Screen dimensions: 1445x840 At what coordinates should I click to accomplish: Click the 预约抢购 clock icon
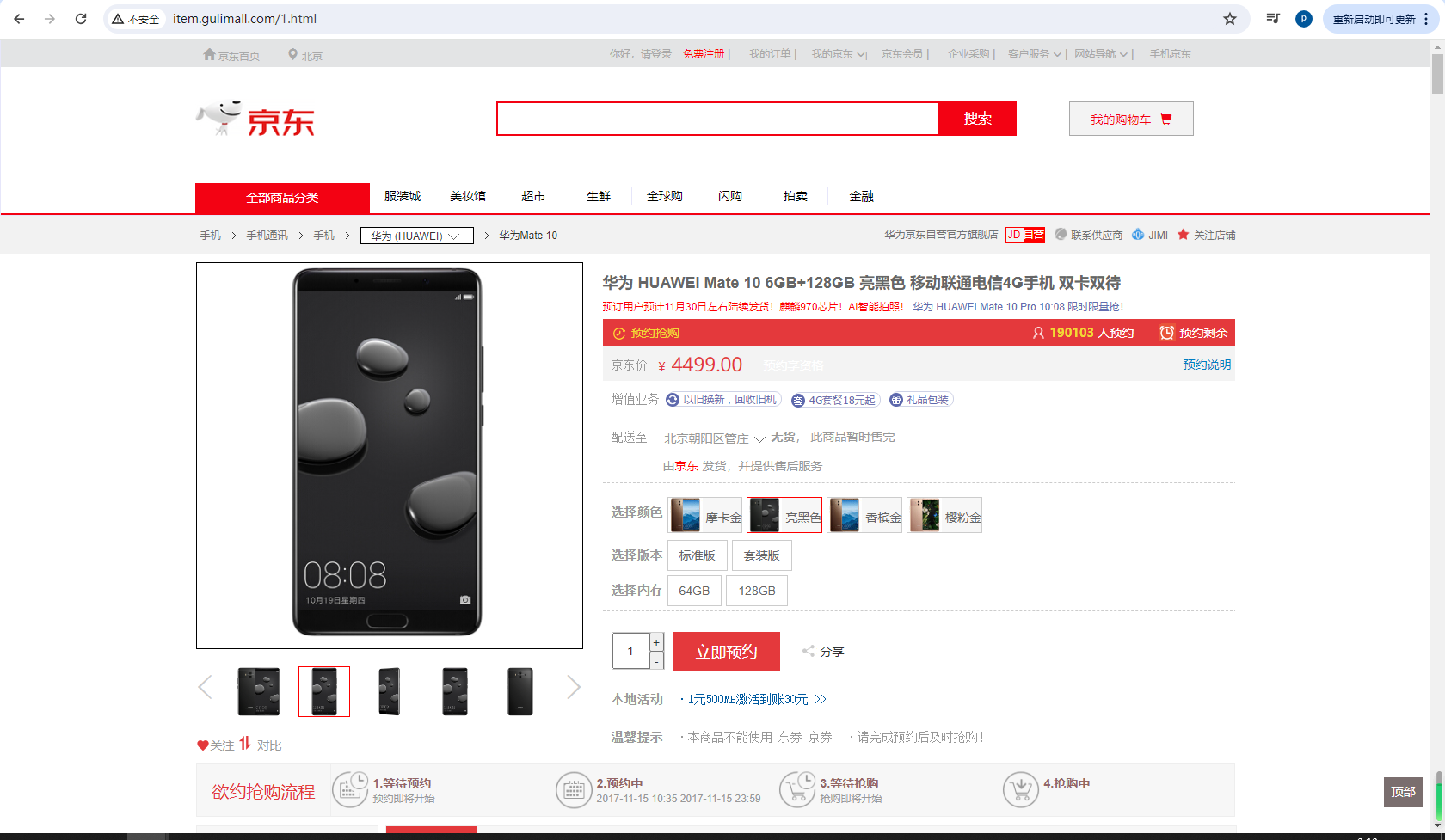coord(618,334)
